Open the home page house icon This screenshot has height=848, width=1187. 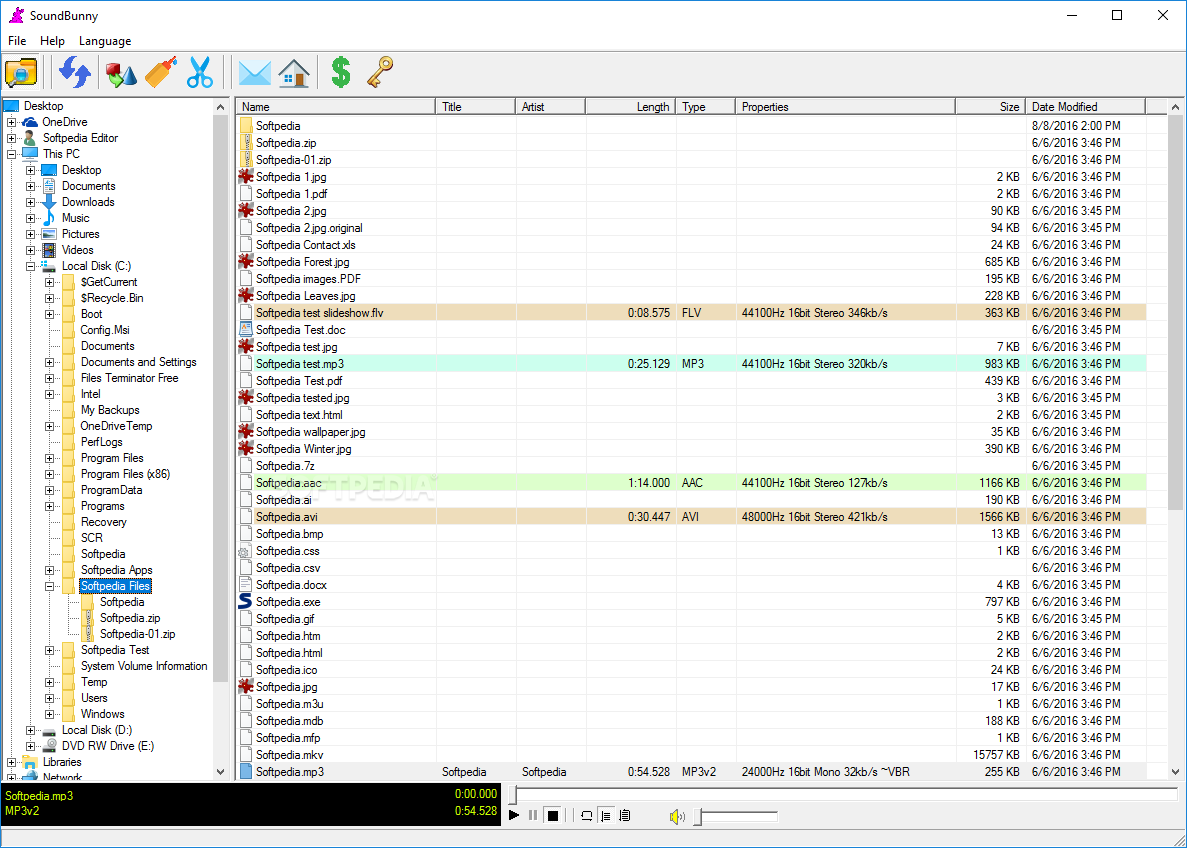294,73
